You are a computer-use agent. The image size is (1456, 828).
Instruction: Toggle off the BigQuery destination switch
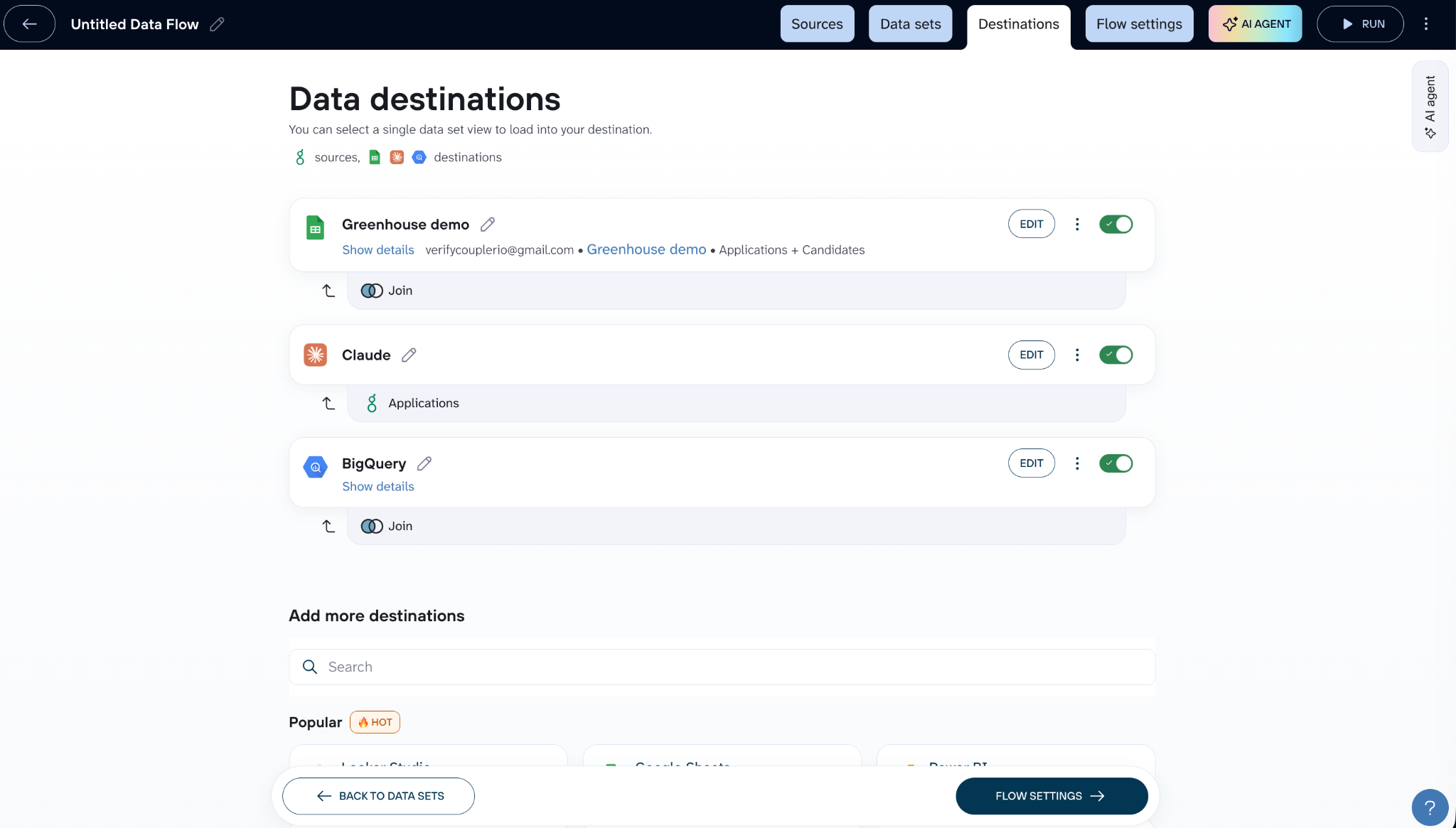1115,463
